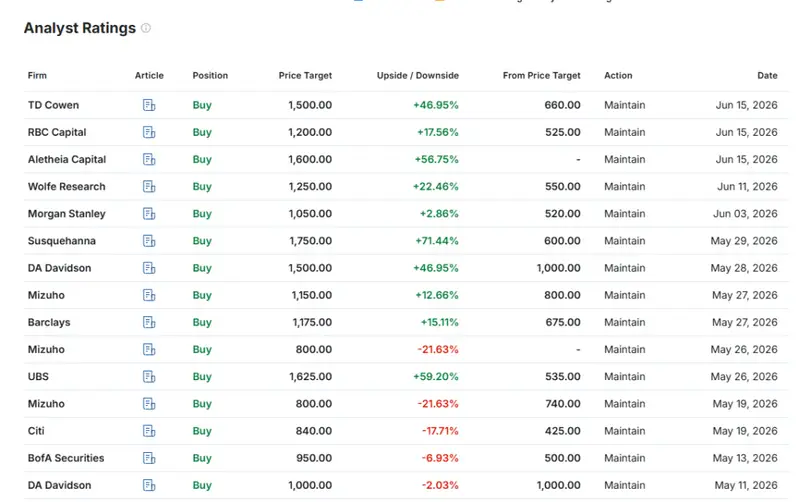The image size is (799, 502).
Task: Click the Buy position for UBS
Action: [202, 377]
